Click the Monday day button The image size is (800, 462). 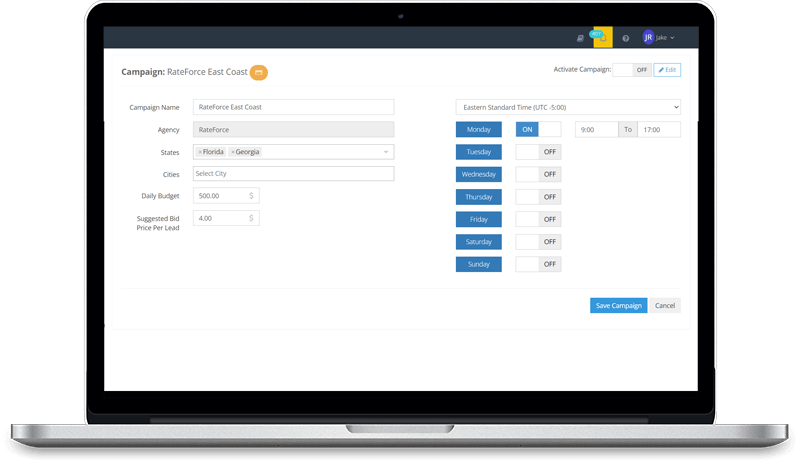479,130
